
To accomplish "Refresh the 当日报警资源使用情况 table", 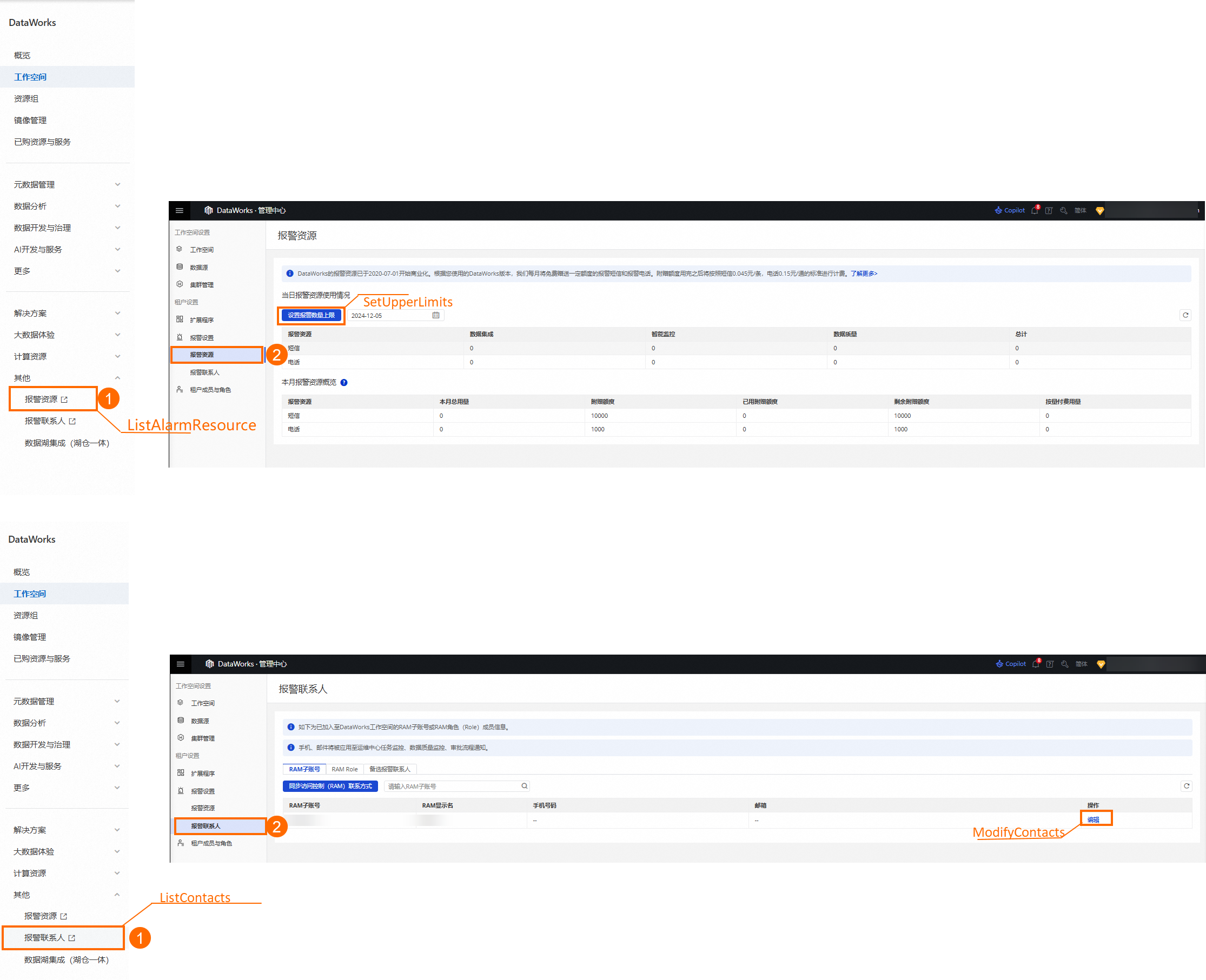I will coord(1185,316).
